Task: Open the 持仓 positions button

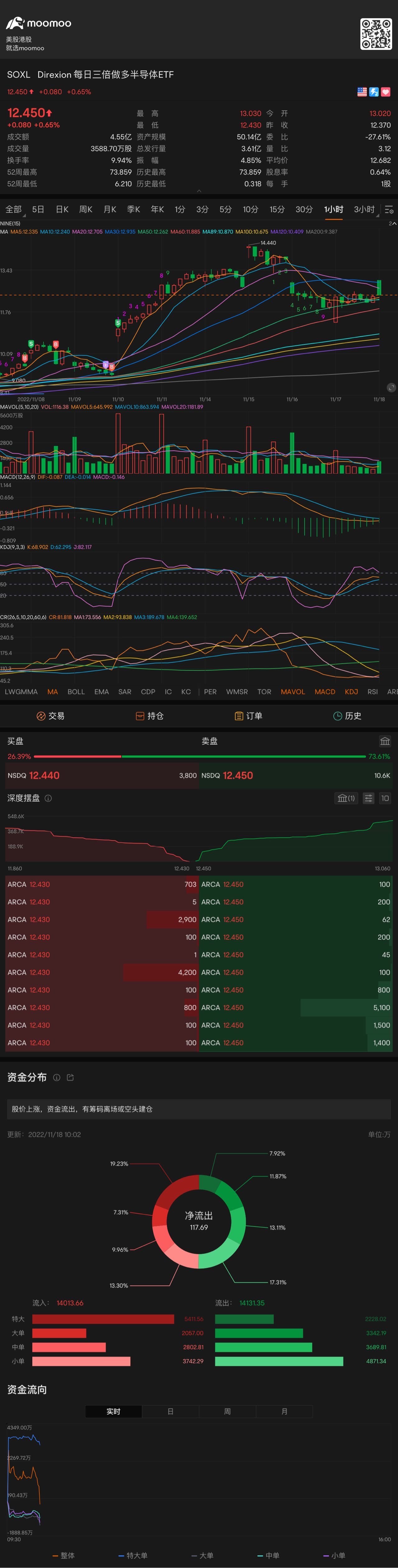Action: coord(149,716)
